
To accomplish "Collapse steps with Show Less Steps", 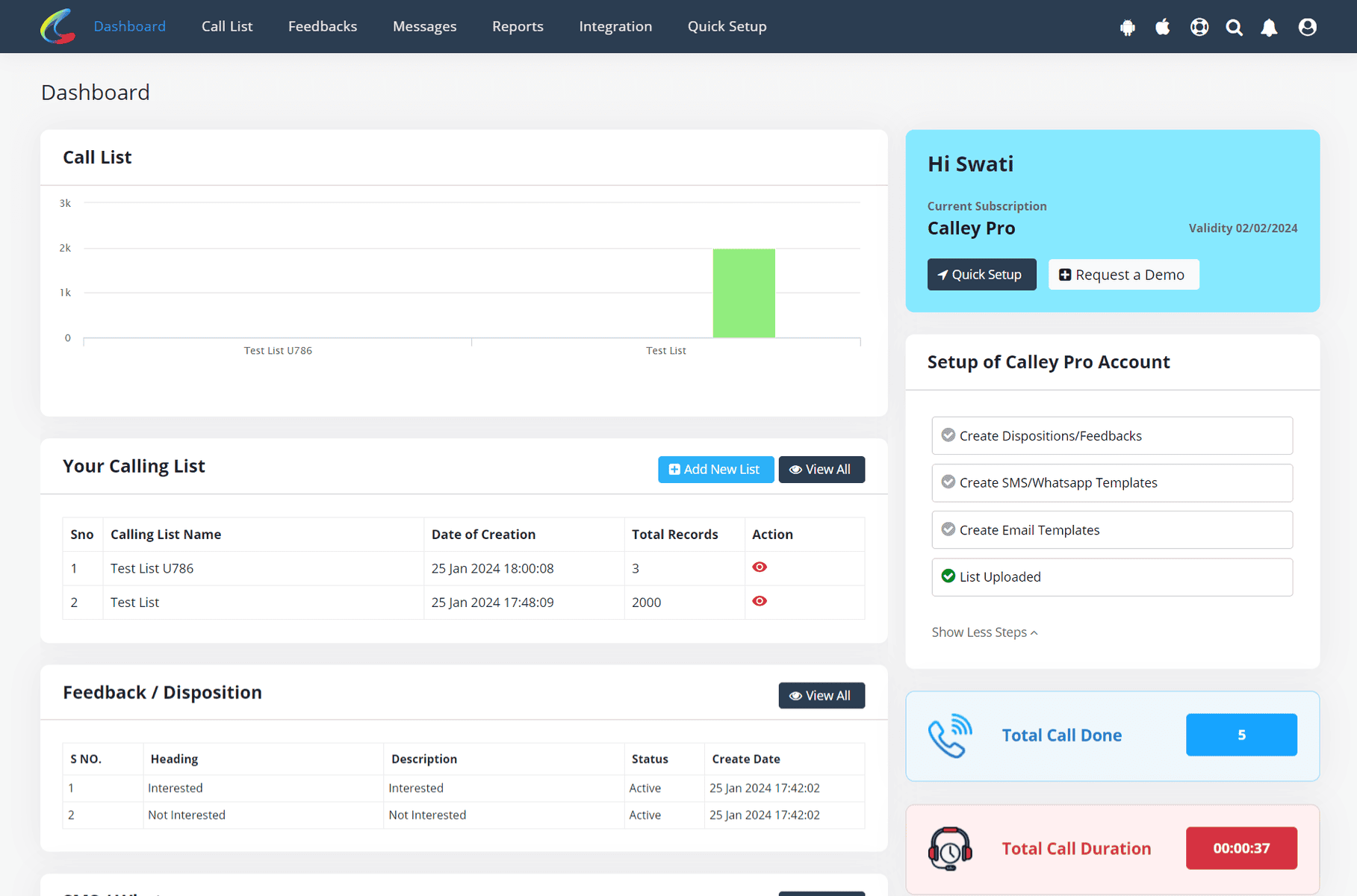I will coord(984,632).
